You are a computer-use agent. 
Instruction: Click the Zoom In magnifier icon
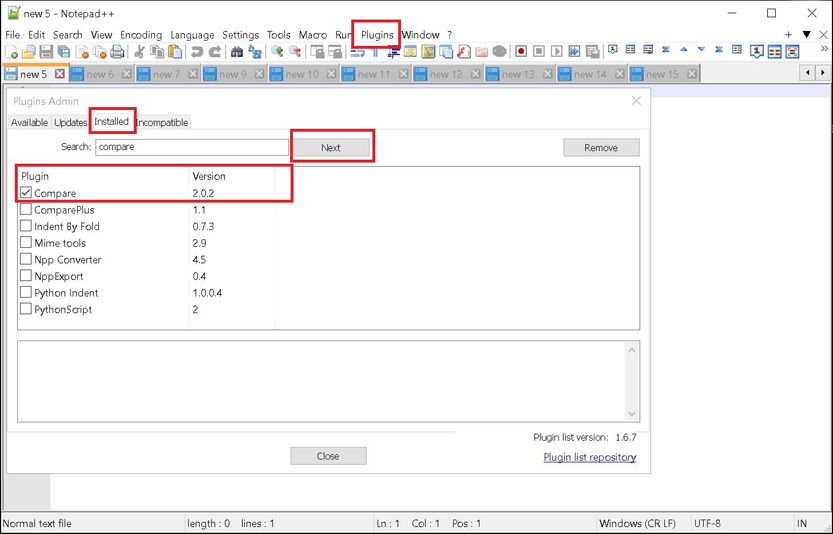[x=277, y=52]
